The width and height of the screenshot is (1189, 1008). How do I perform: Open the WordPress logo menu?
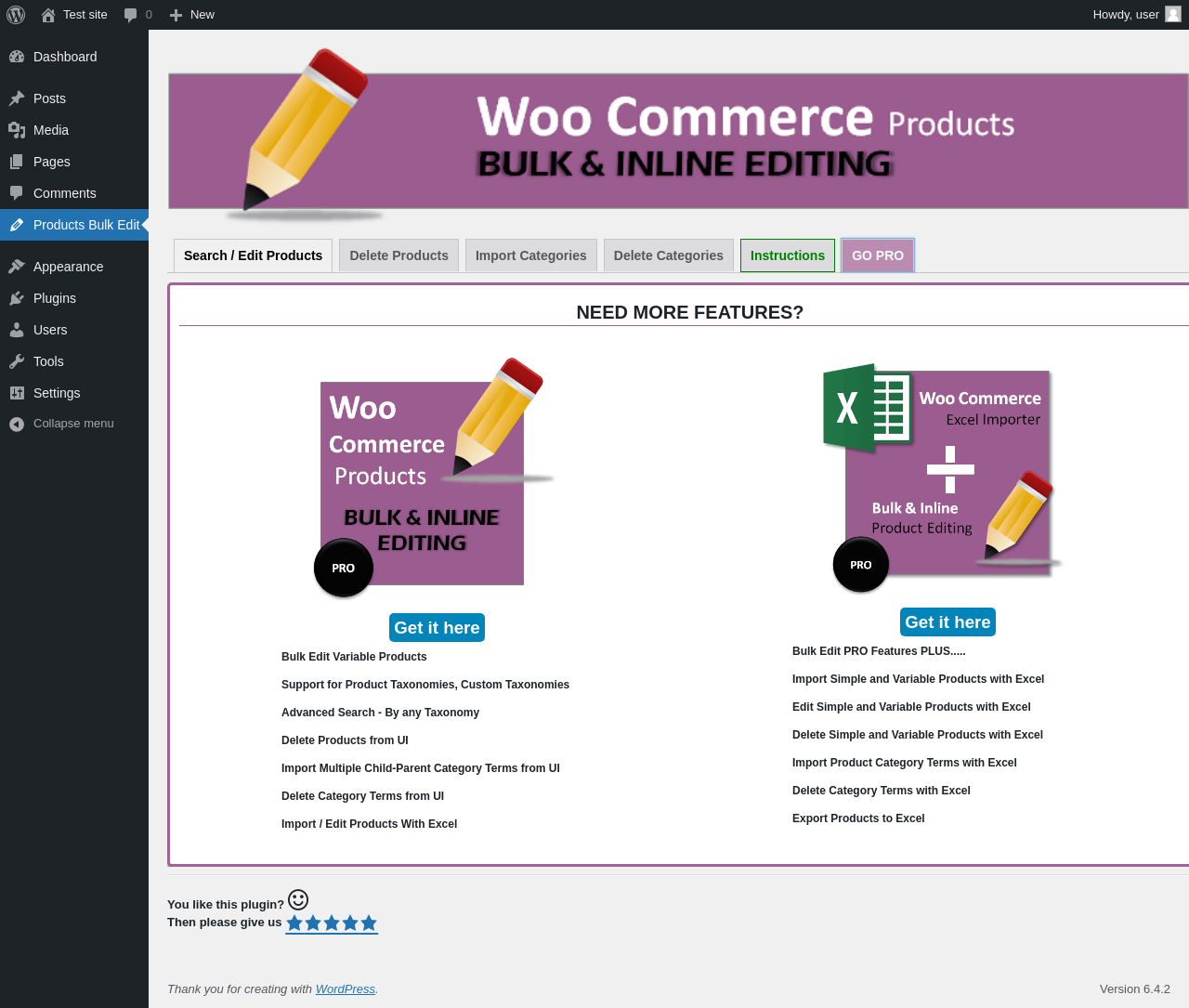pyautogui.click(x=16, y=15)
